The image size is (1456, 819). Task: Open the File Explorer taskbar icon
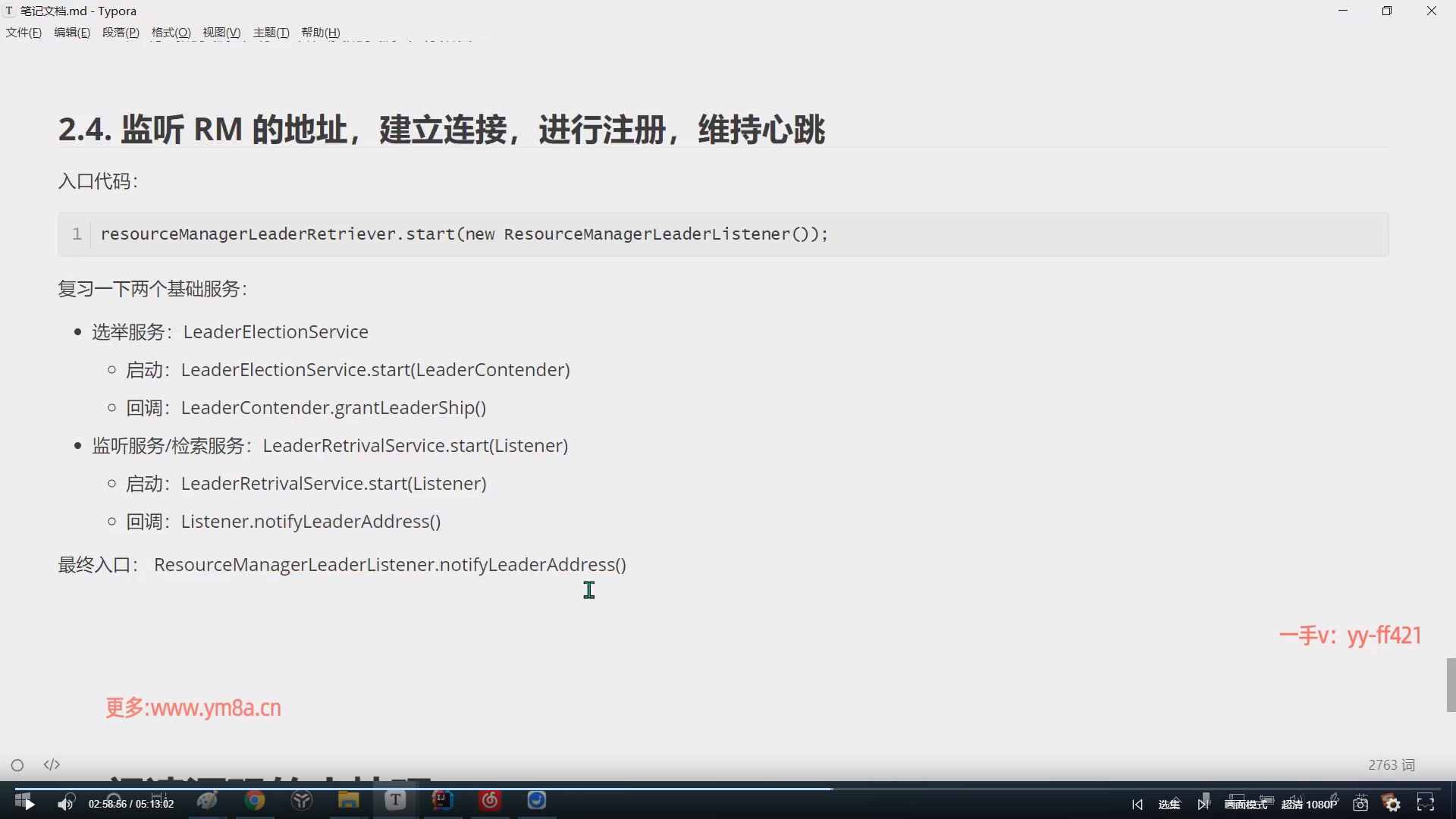[348, 801]
